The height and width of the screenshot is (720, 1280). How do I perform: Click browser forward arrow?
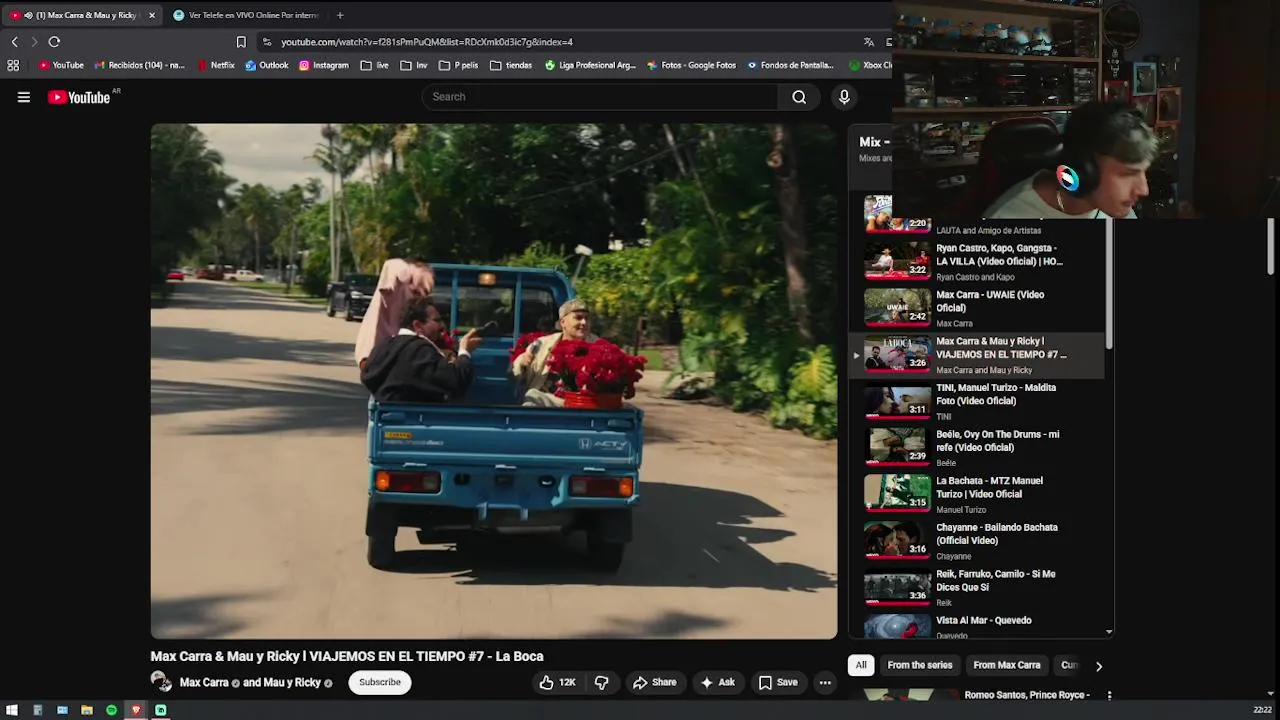[x=34, y=42]
